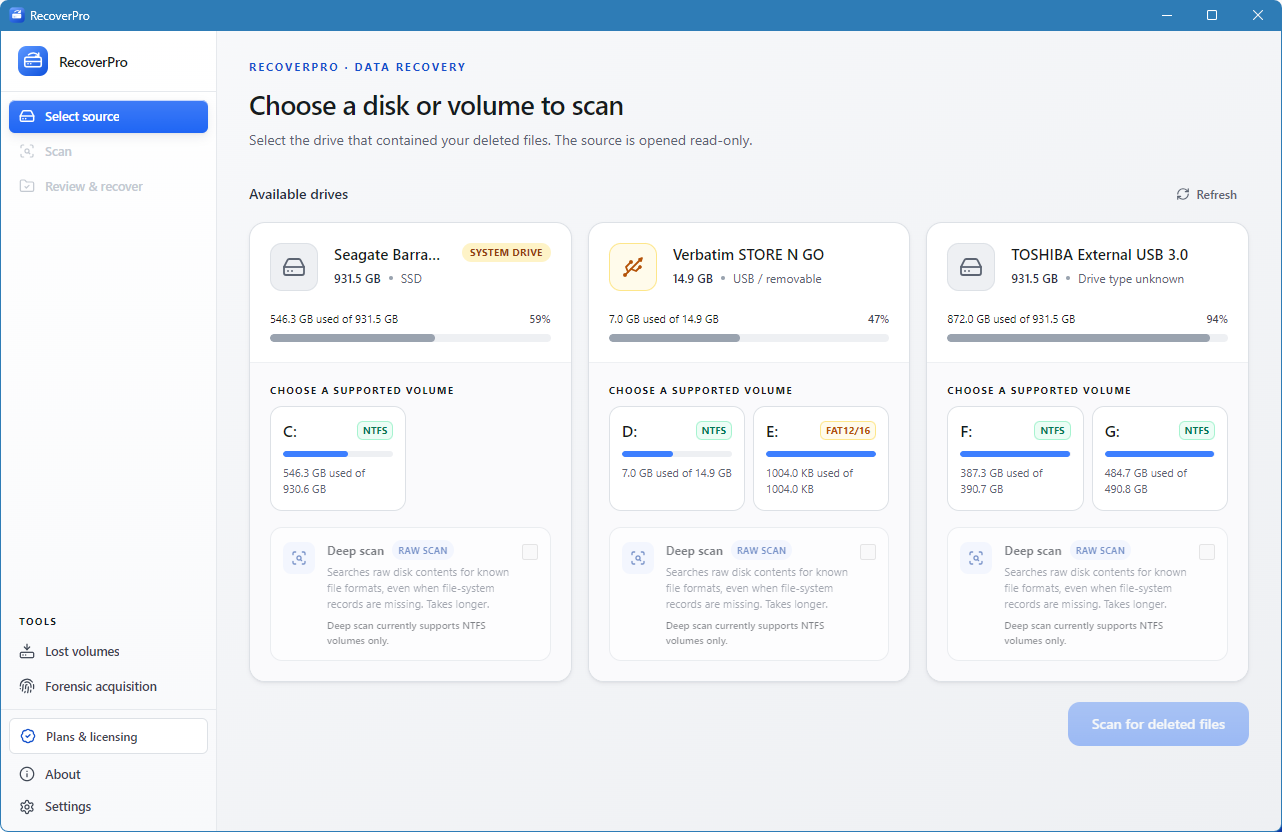This screenshot has height=832, width=1282.
Task: Click the Seagate Barracuda drive icon
Action: [x=294, y=267]
